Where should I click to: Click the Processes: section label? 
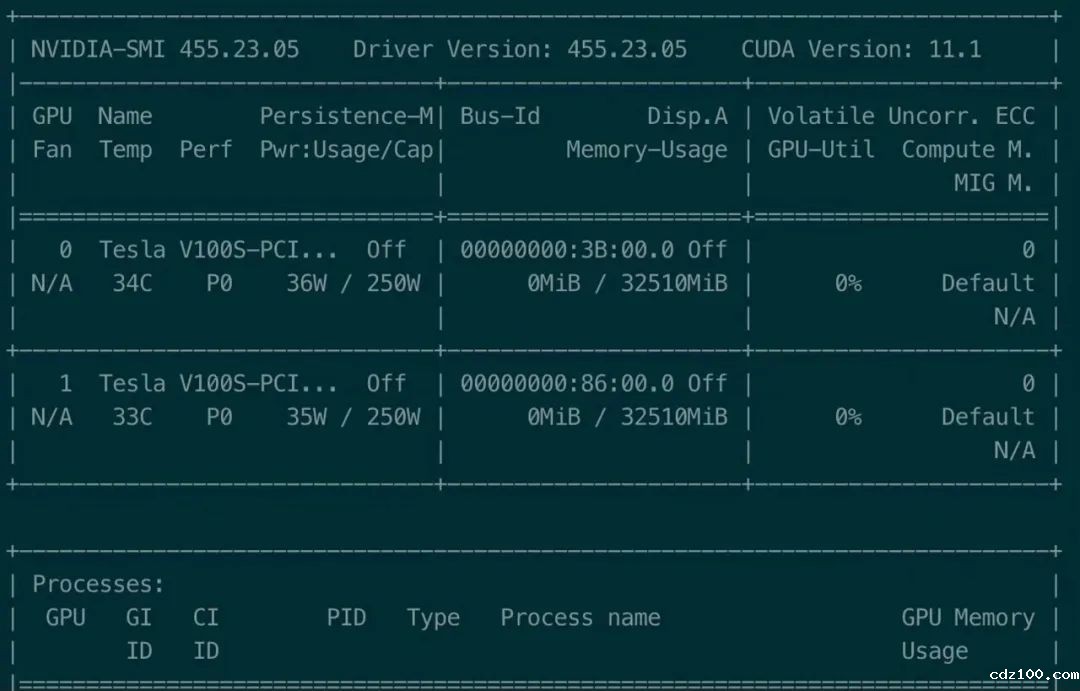98,585
